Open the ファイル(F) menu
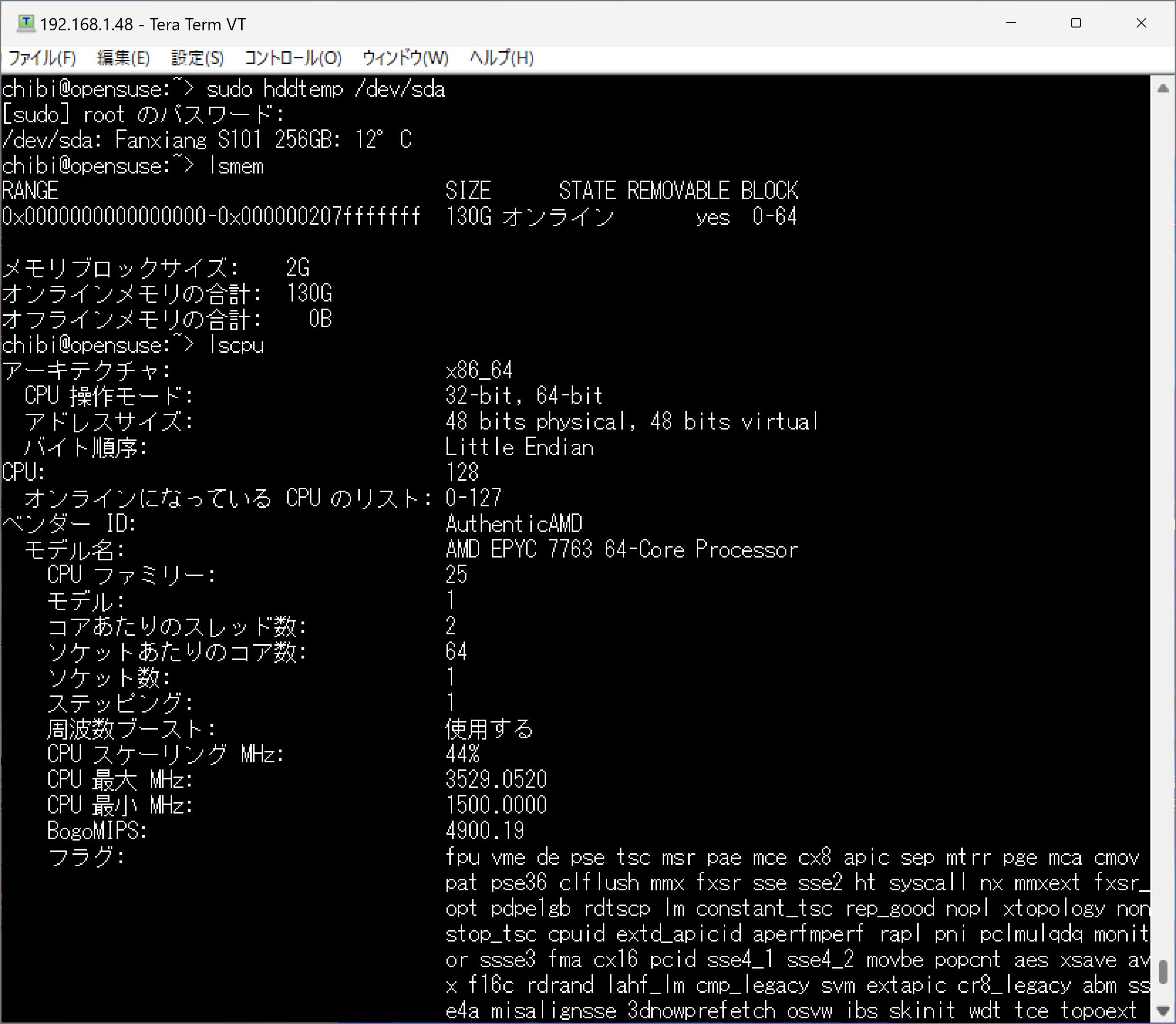The height and width of the screenshot is (1024, 1176). pos(42,58)
